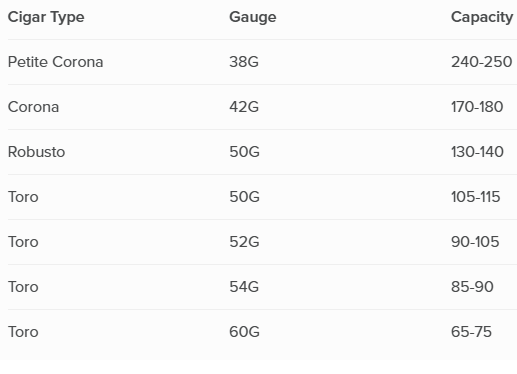This screenshot has width=517, height=374.
Task: Click the 54G gauge value
Action: pos(244,287)
